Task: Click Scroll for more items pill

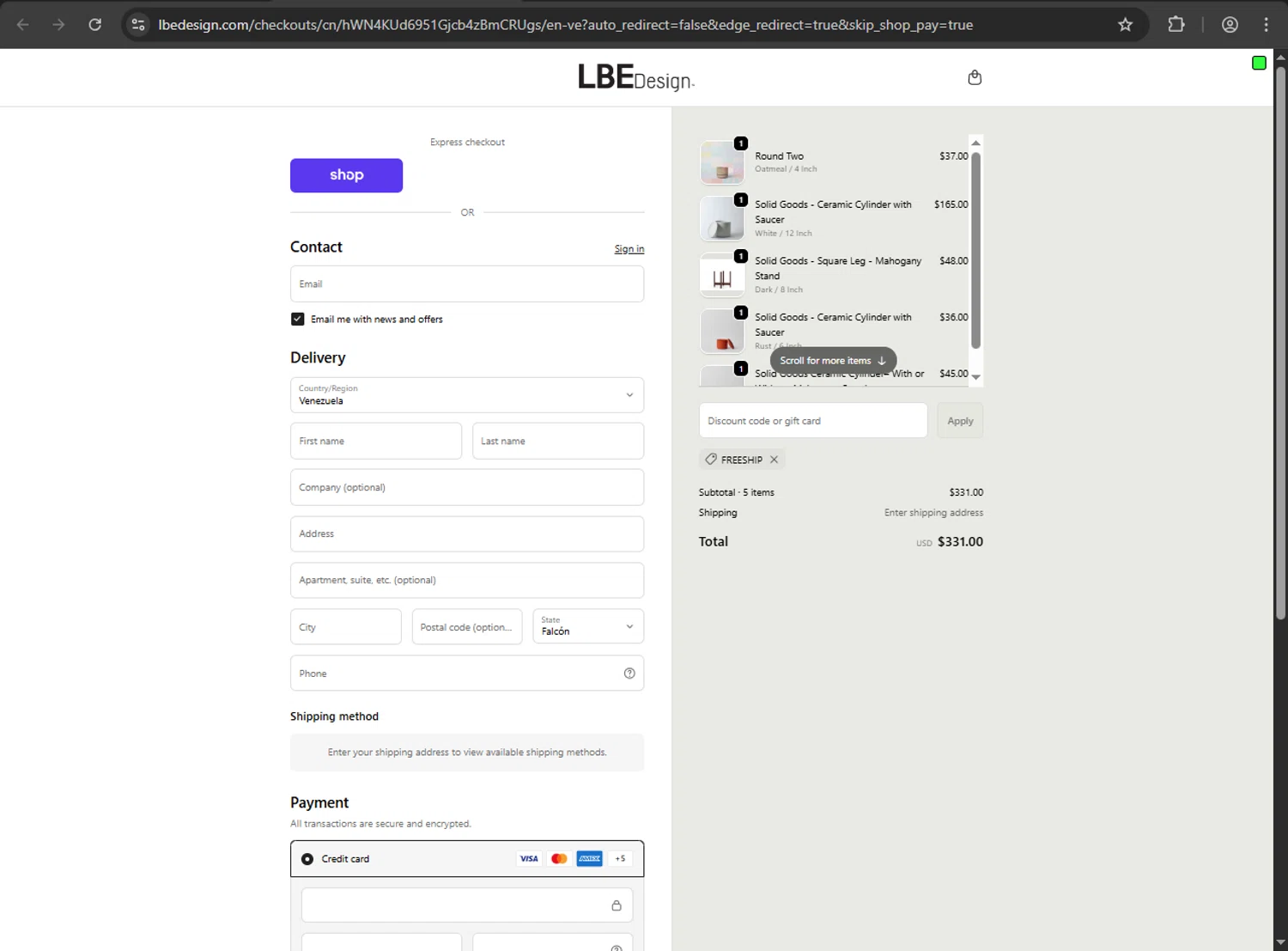Action: coord(833,361)
